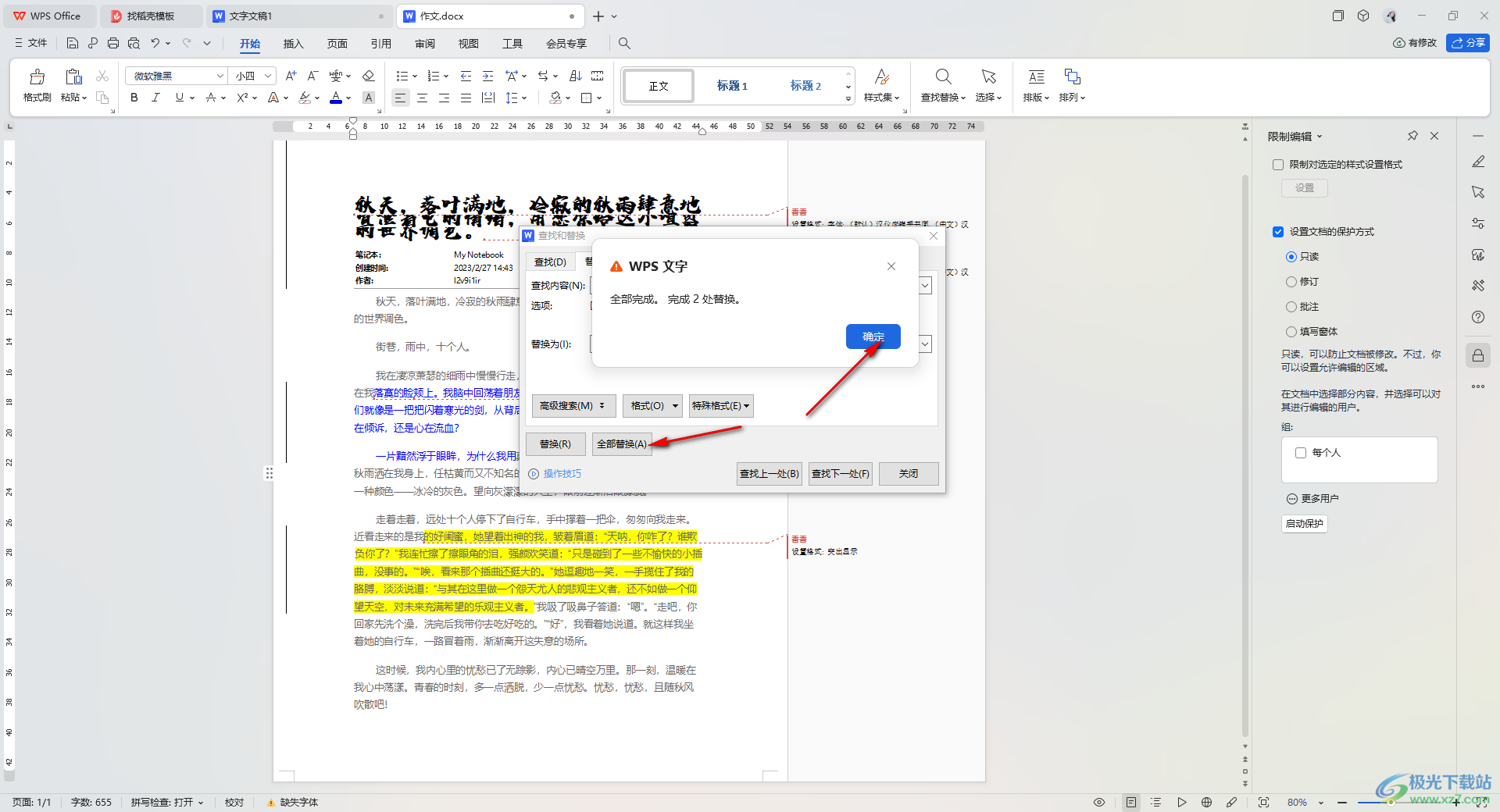
Task: Open the font size dropdown
Action: click(x=268, y=76)
